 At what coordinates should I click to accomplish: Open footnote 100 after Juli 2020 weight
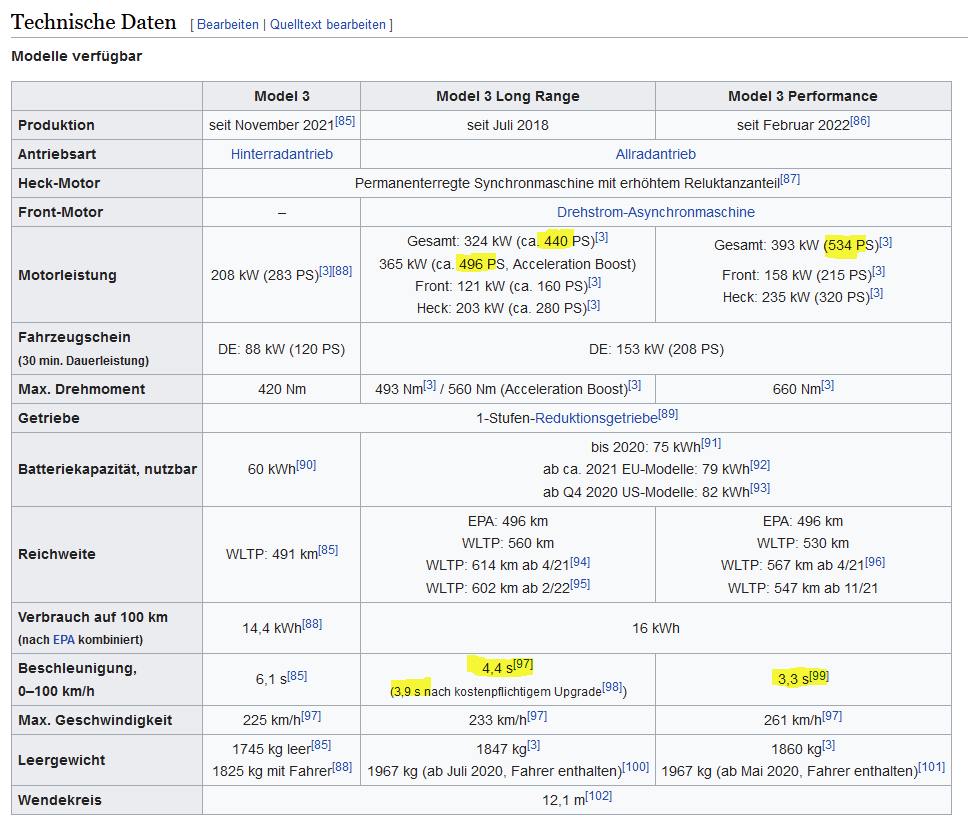[635, 767]
